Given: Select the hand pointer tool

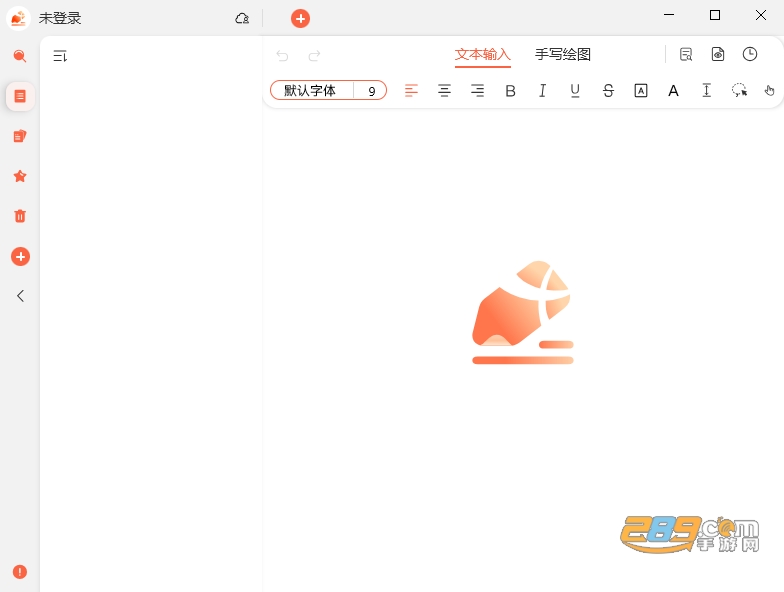Looking at the screenshot, I should click(770, 90).
